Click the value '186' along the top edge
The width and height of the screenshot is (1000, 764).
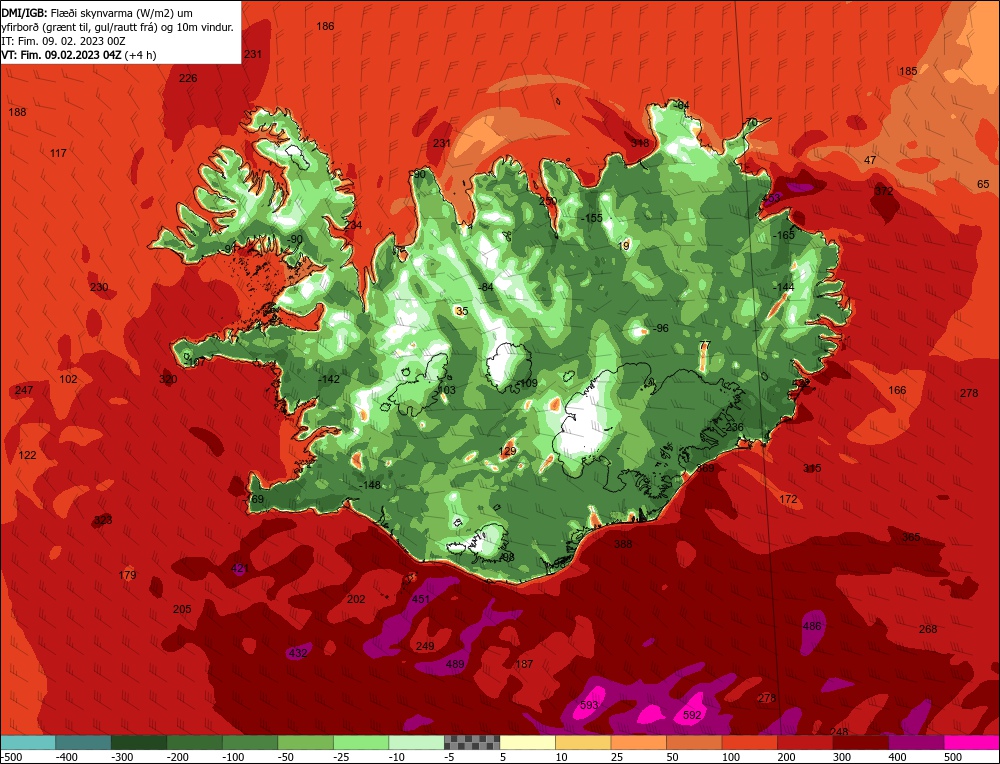coord(325,26)
